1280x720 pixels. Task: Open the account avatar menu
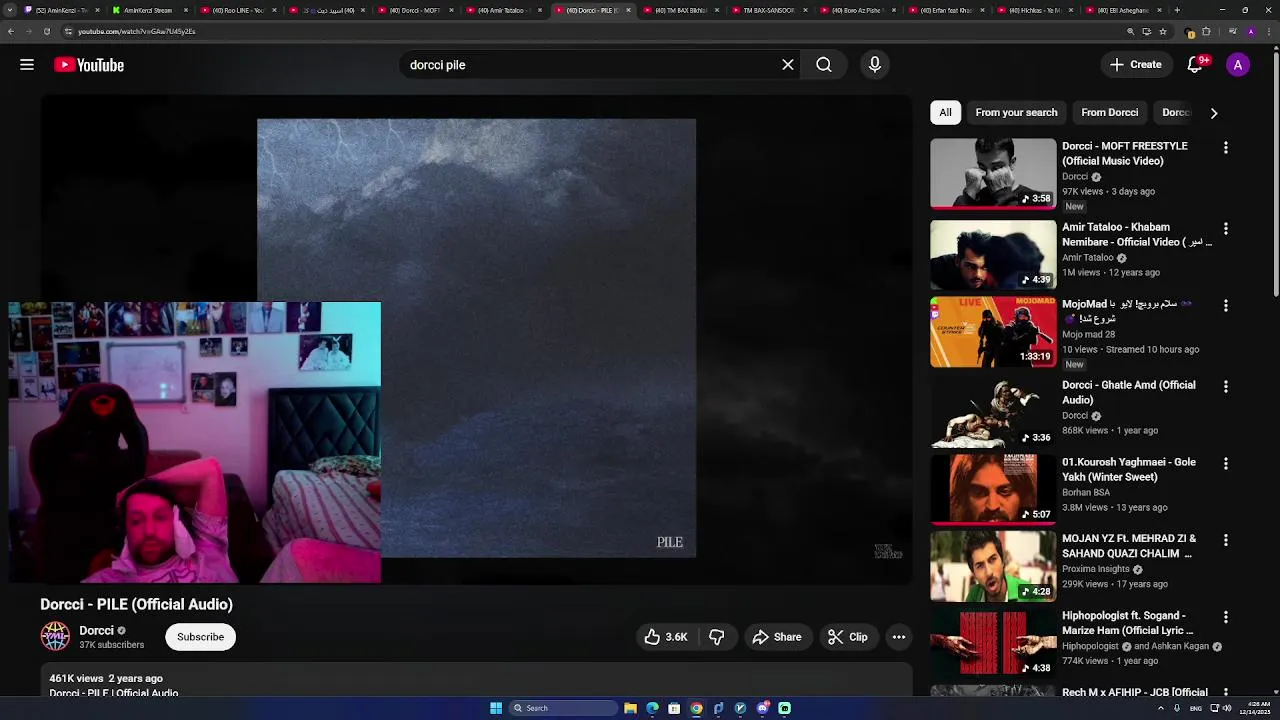click(x=1238, y=65)
